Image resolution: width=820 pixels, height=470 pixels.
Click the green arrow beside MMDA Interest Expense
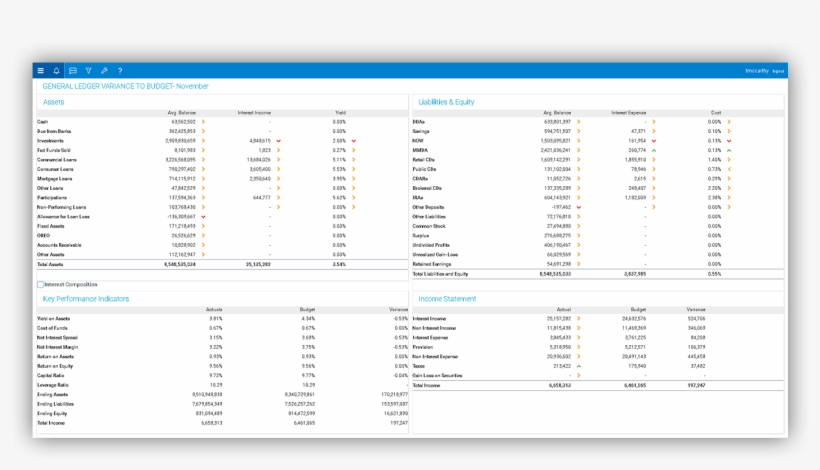point(654,150)
